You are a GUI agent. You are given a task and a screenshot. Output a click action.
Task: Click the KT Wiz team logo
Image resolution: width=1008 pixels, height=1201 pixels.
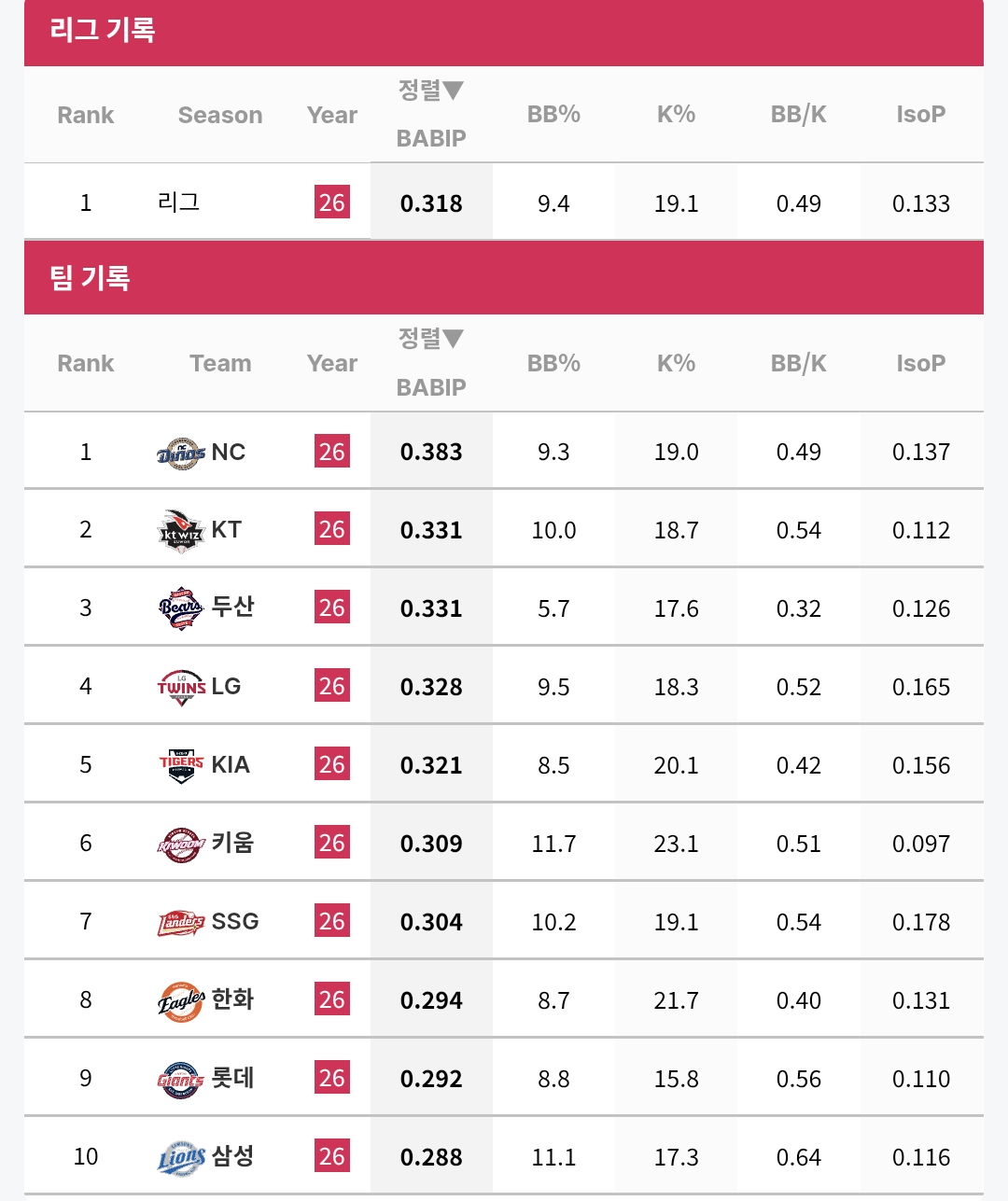tap(181, 531)
